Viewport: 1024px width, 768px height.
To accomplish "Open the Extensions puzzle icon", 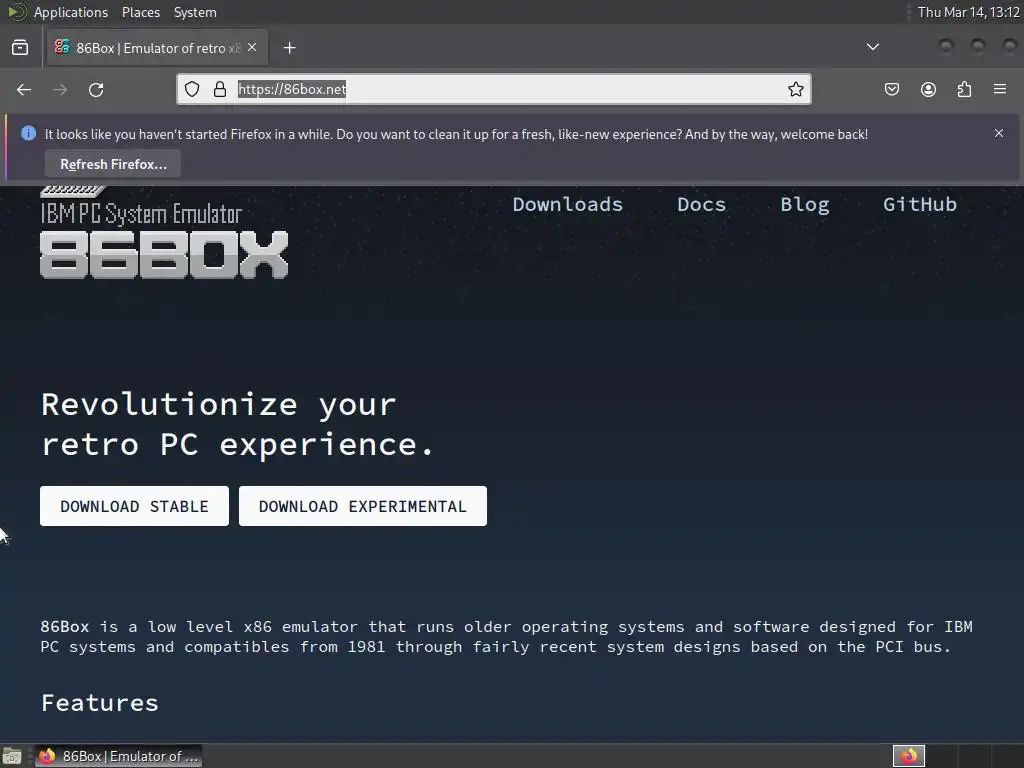I will [964, 89].
